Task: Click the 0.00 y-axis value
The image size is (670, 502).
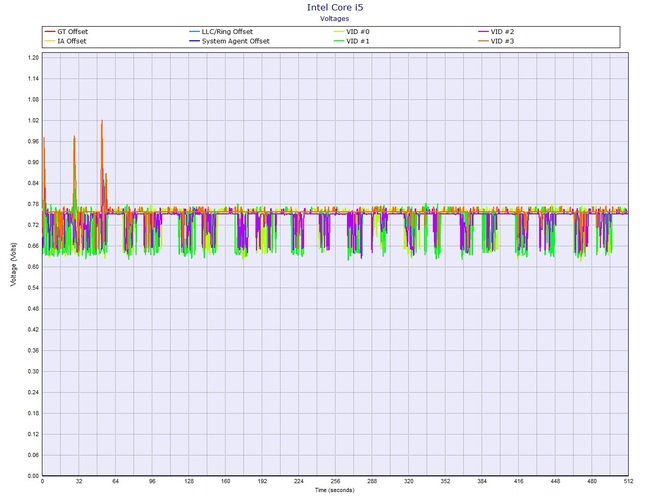Action: [33, 476]
